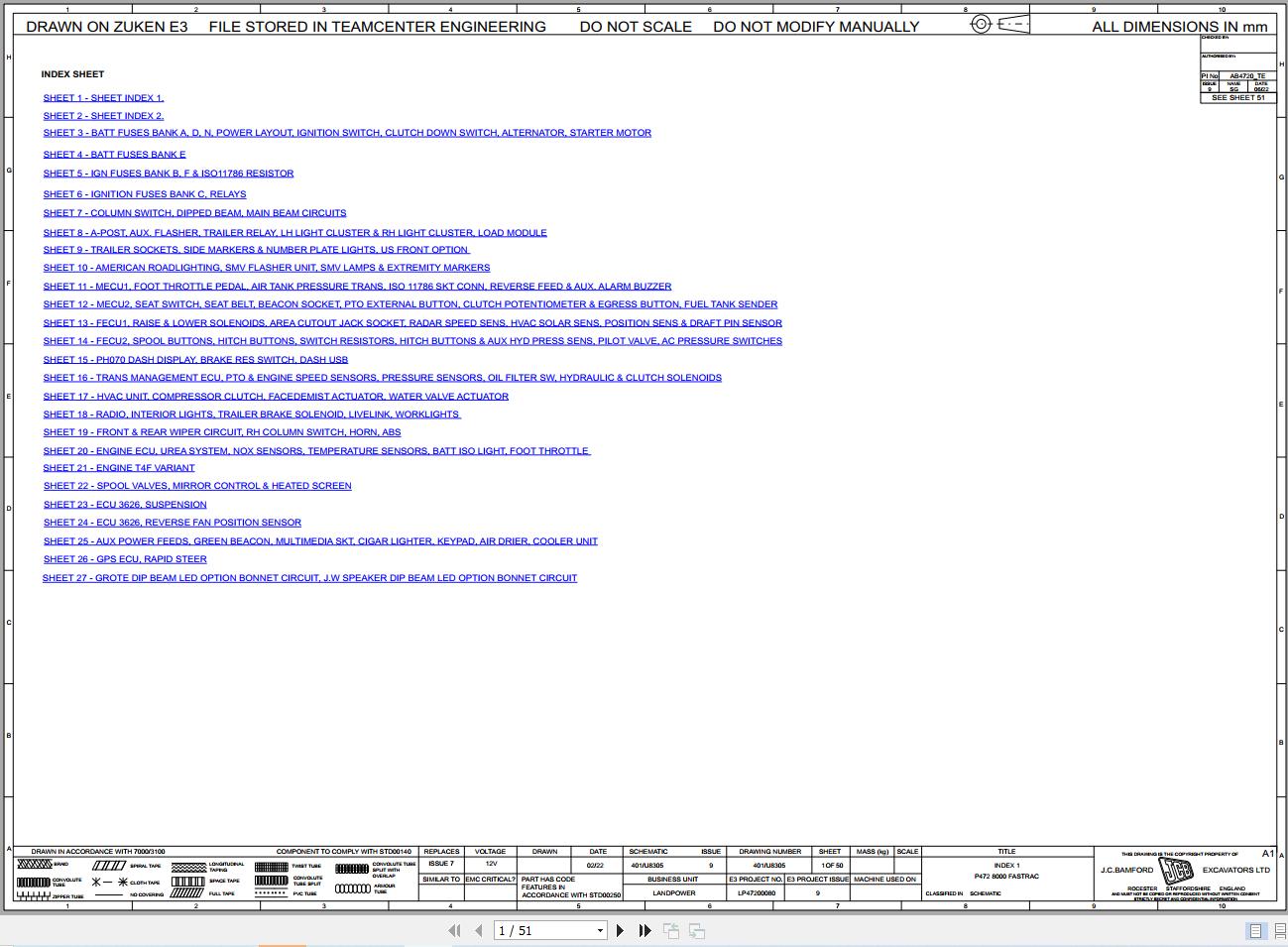Follow the Sheet 8 A-Post, Aux, Flasher link
The image size is (1288, 947).
pos(294,233)
